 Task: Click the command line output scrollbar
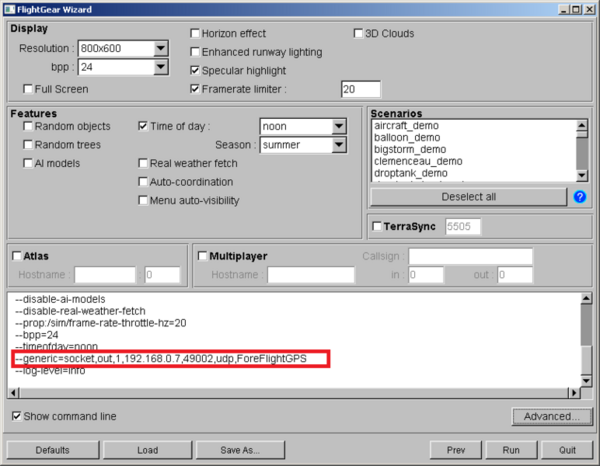coord(585,340)
